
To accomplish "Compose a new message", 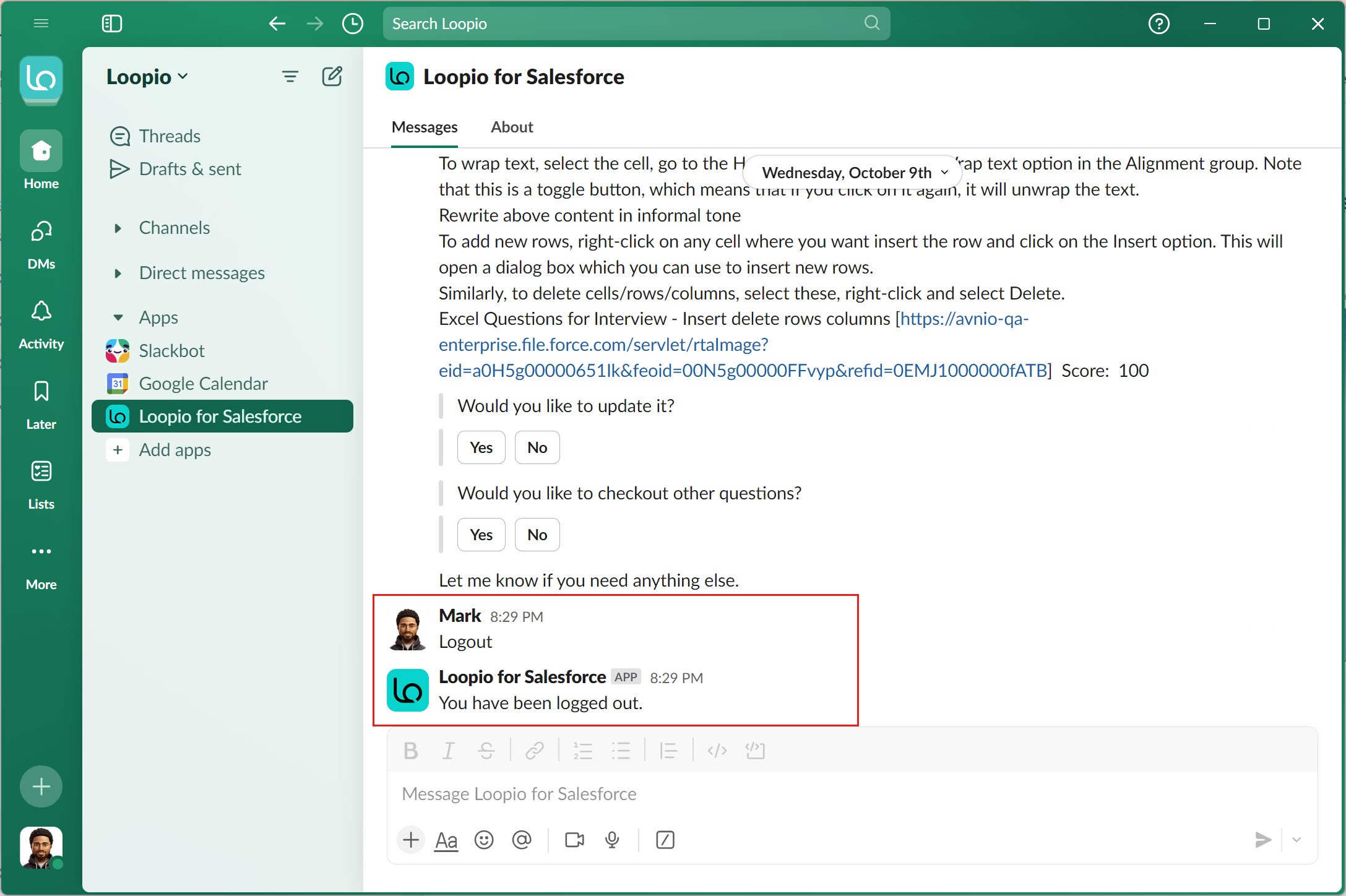I will coord(332,77).
